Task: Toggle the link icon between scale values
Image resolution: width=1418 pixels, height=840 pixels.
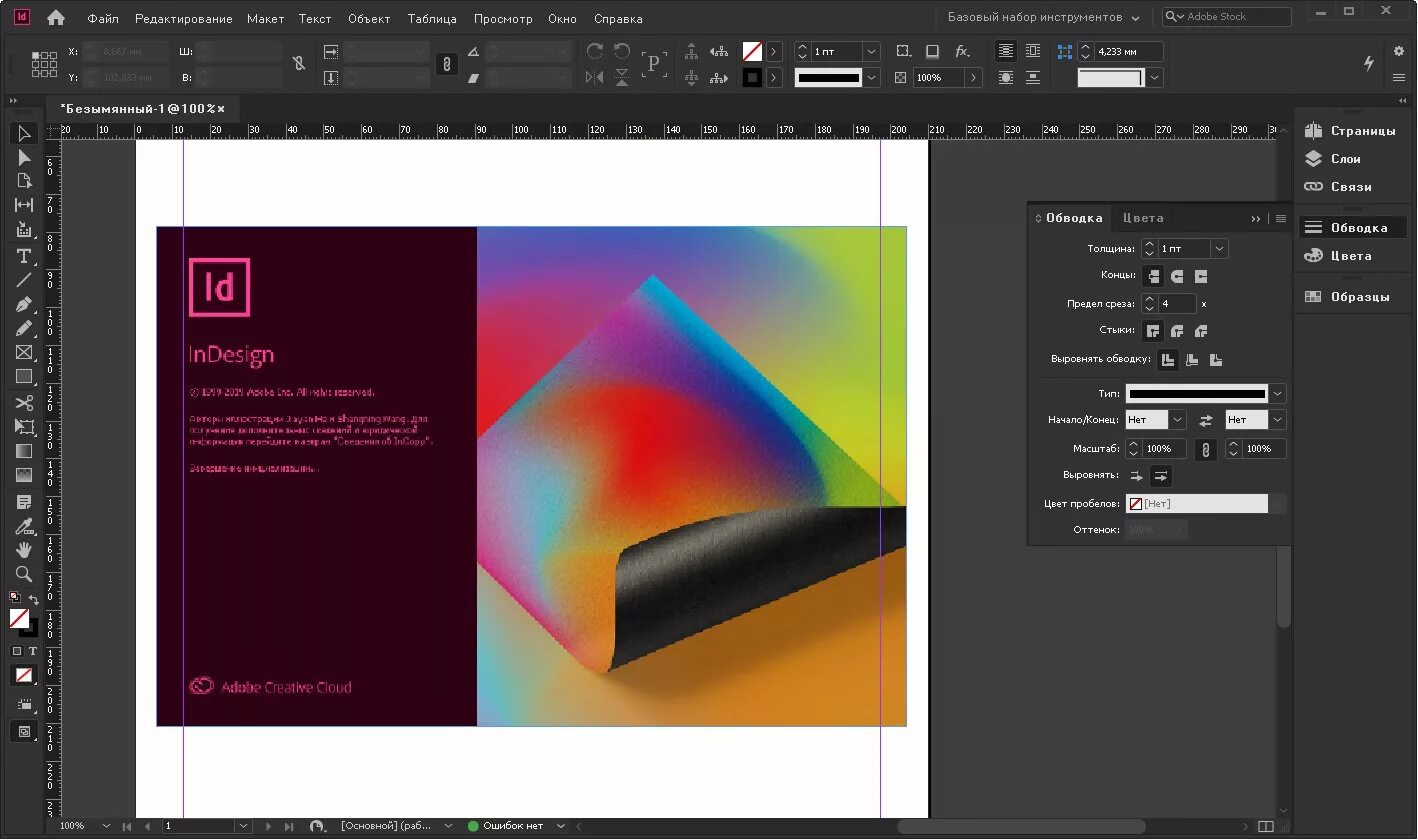Action: pyautogui.click(x=1205, y=449)
